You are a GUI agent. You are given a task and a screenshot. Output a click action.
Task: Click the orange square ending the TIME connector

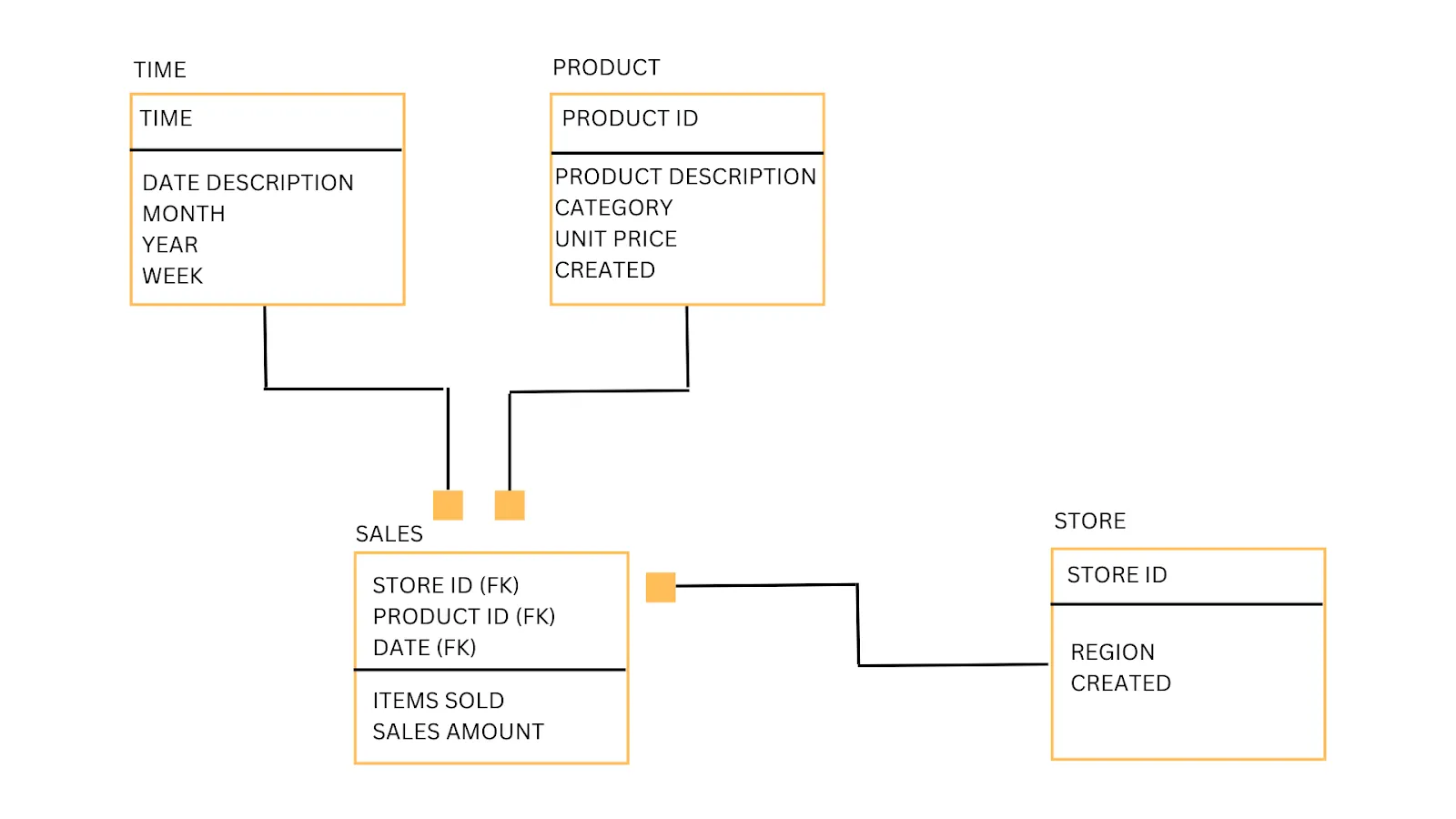[448, 505]
